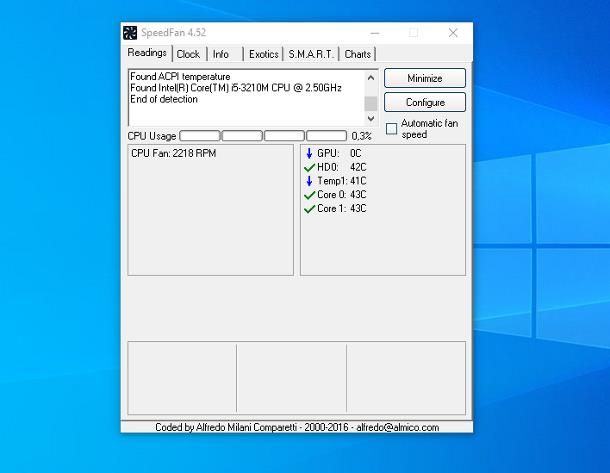The image size is (610, 473).
Task: Click the 'CPU Usage' label
Action: (x=152, y=136)
